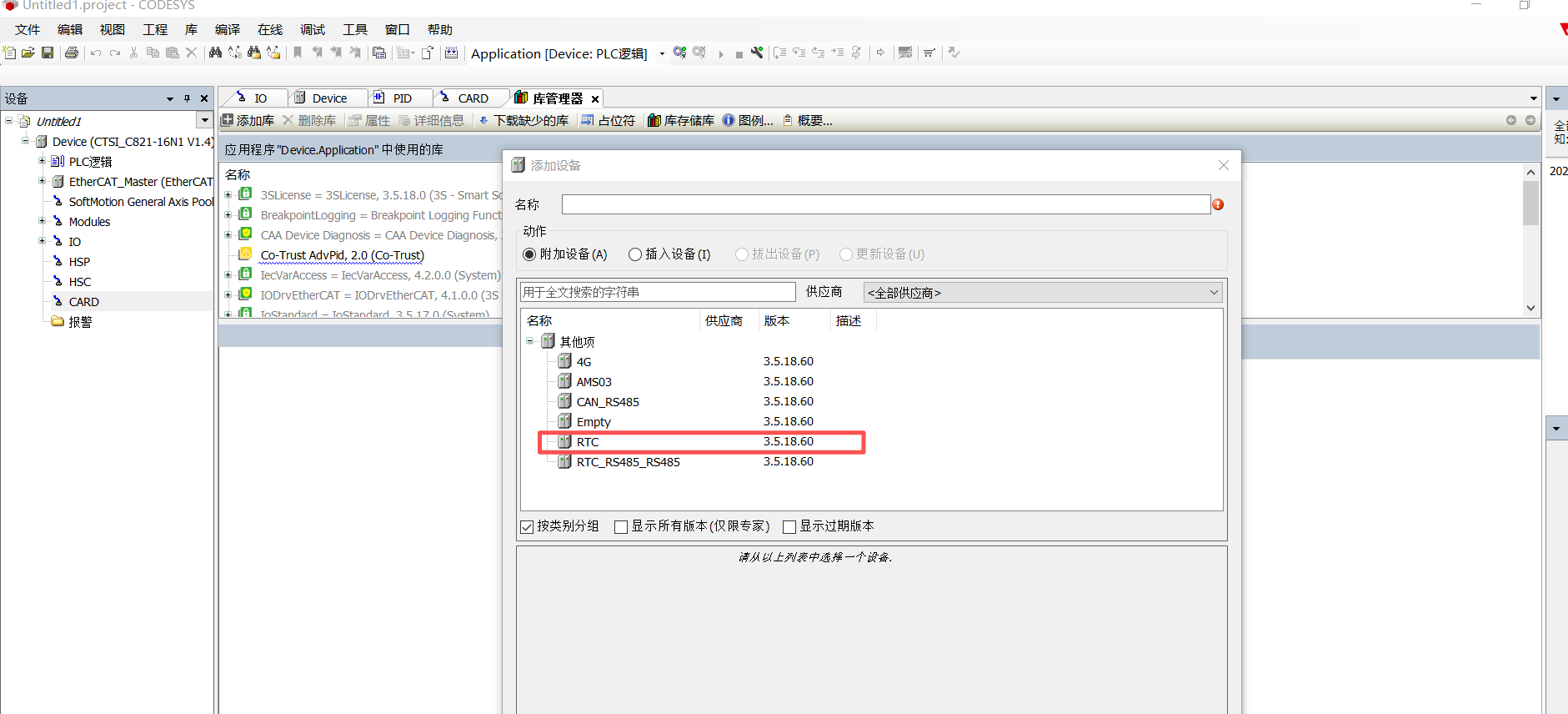Click the Paste clipboard icon

172,53
